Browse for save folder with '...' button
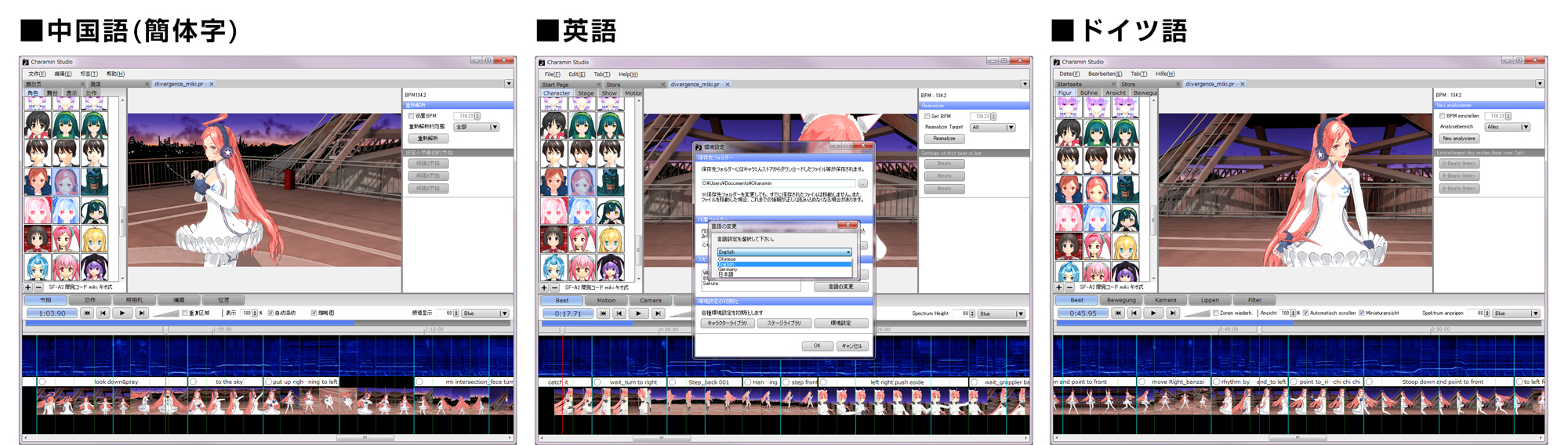Viewport: 1568px width, 445px height. tap(862, 183)
